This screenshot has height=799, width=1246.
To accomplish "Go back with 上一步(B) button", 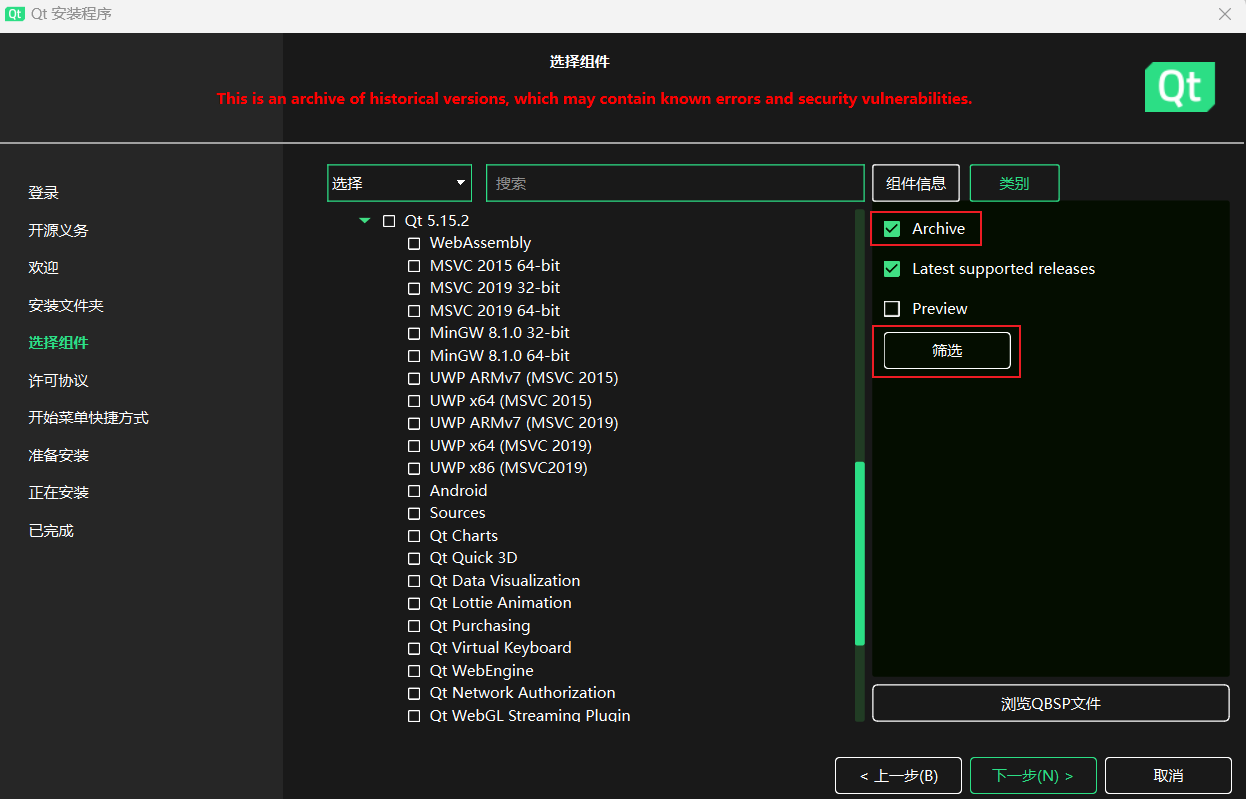I will click(898, 775).
